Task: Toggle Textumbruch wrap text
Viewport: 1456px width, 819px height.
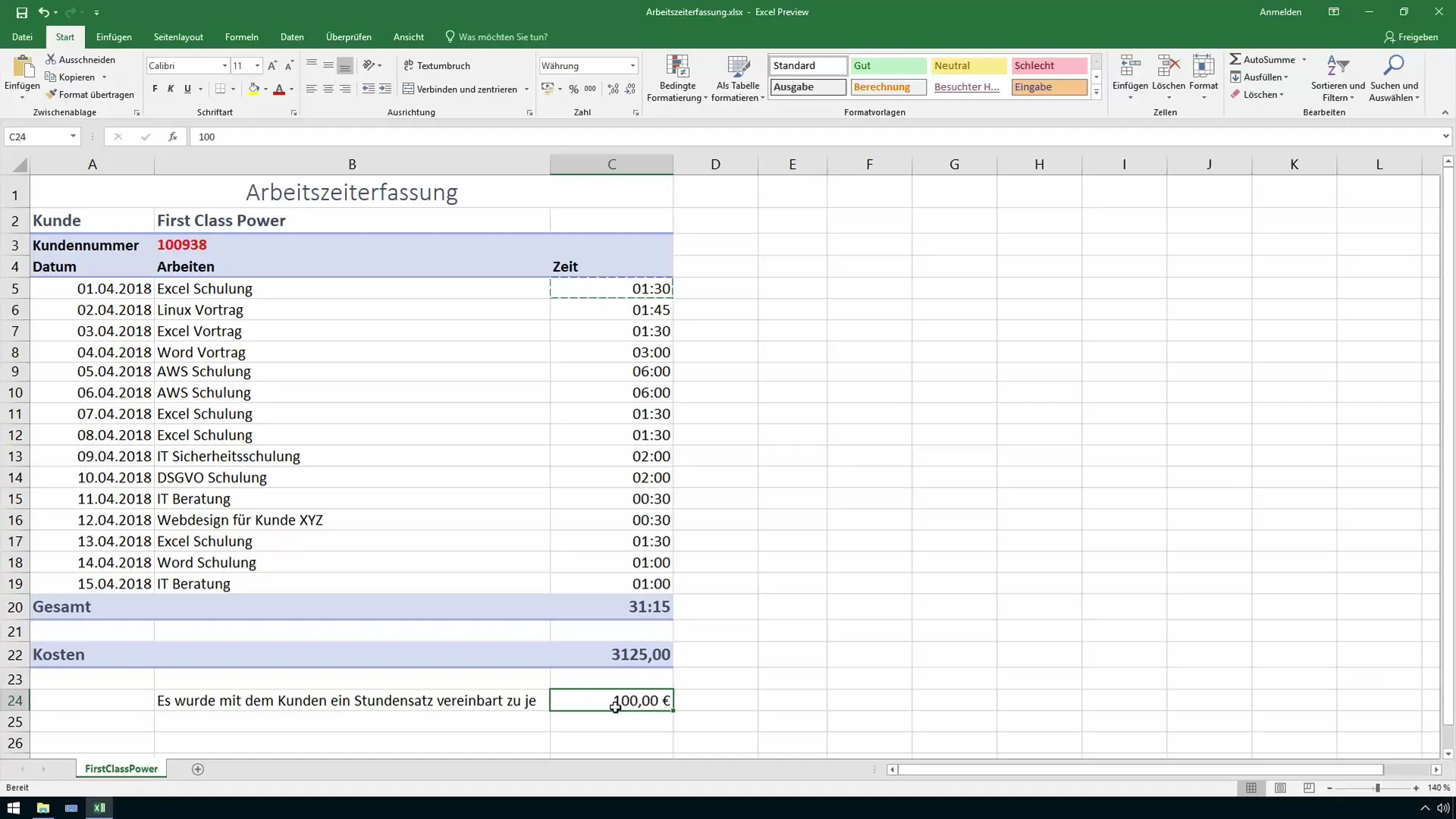Action: 437,66
